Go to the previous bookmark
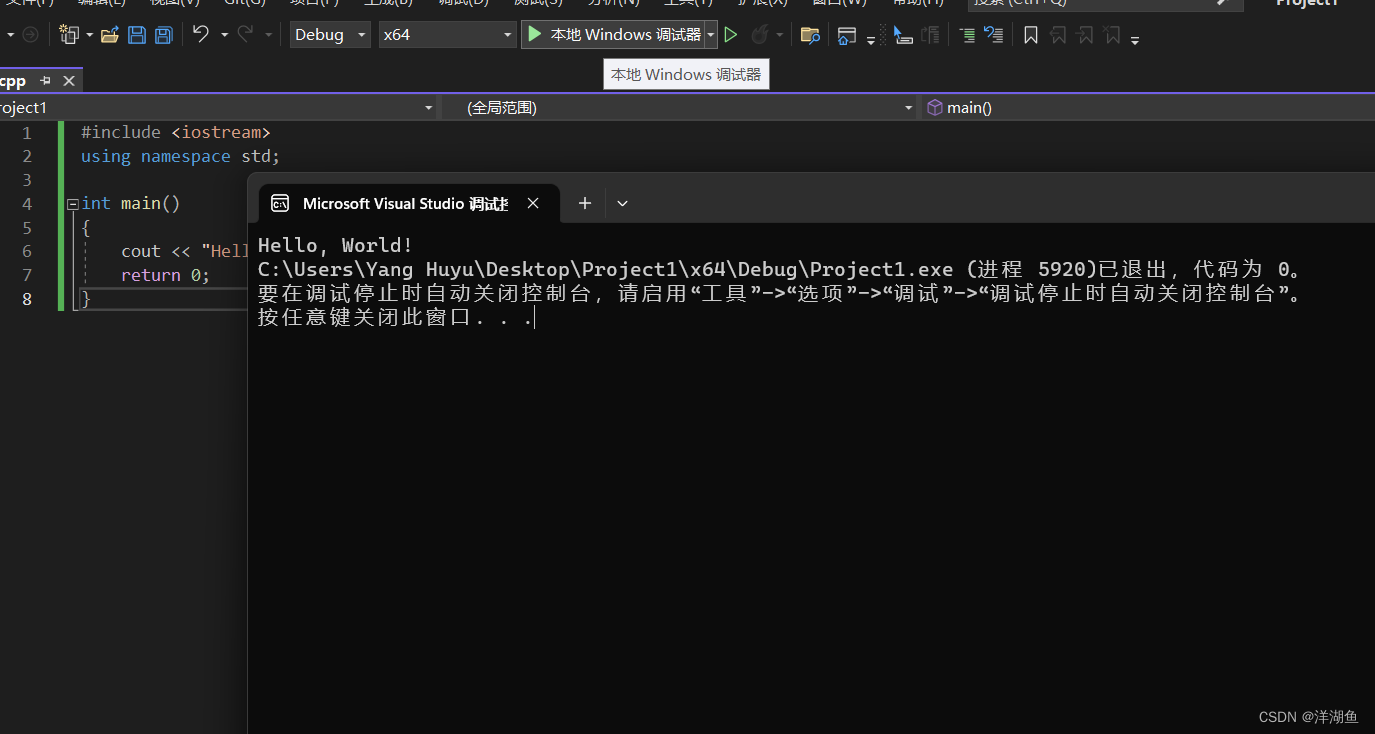This screenshot has height=734, width=1375. coord(1058,34)
